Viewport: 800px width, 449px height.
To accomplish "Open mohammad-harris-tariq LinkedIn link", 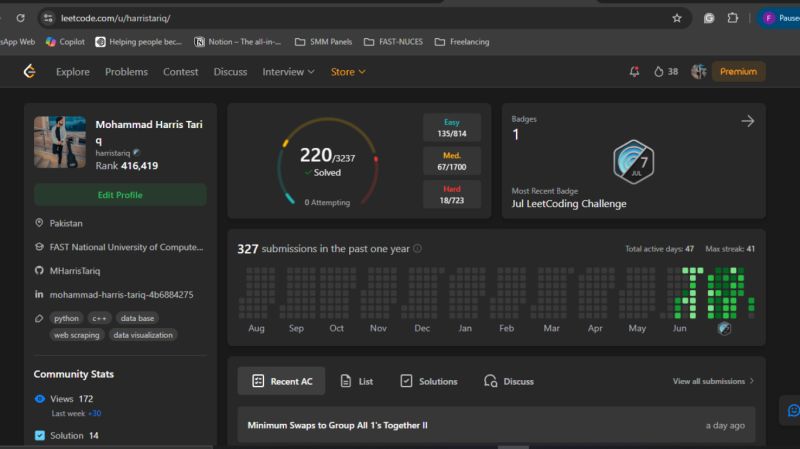I will pyautogui.click(x=121, y=294).
